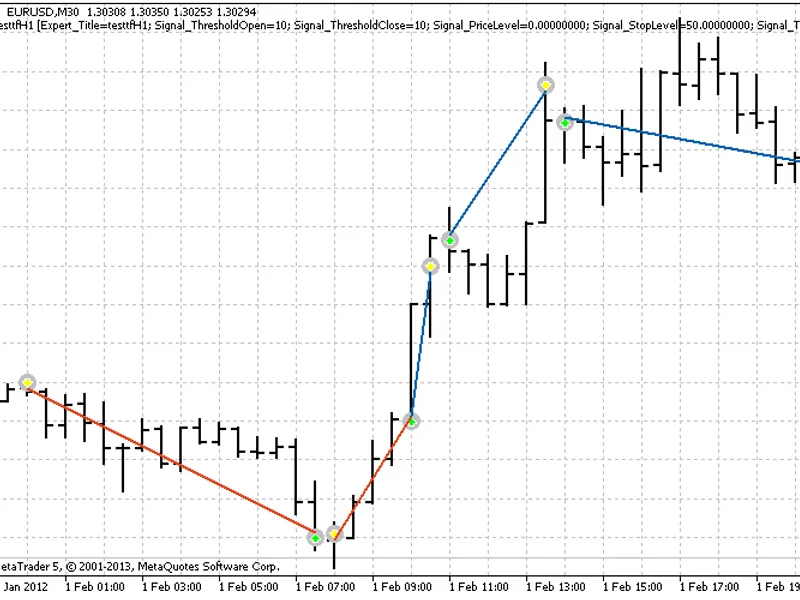Click the 1 Feb 15:00 time label
This screenshot has height=600, width=800.
(x=633, y=587)
